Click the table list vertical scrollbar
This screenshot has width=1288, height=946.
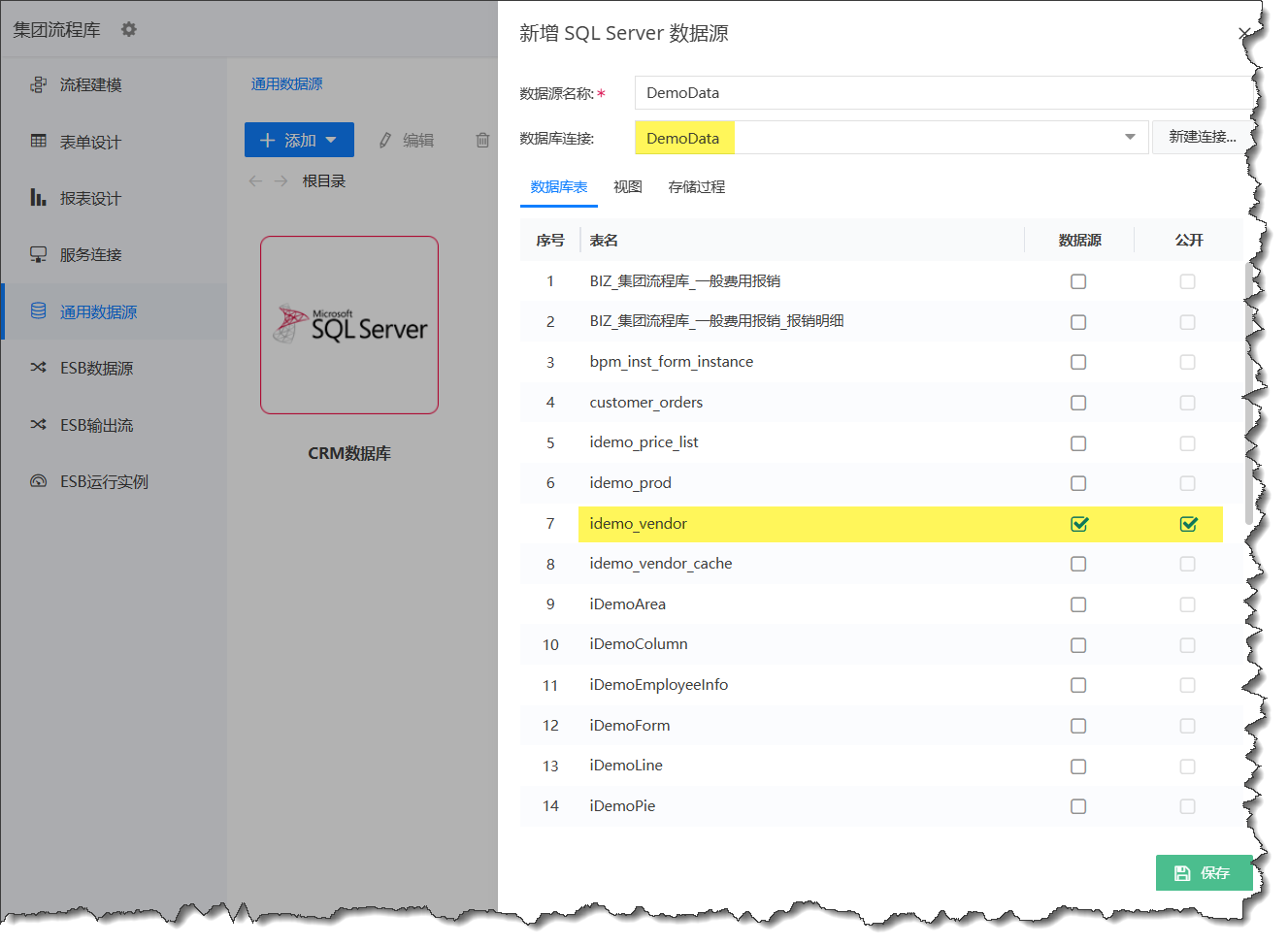point(1248,388)
